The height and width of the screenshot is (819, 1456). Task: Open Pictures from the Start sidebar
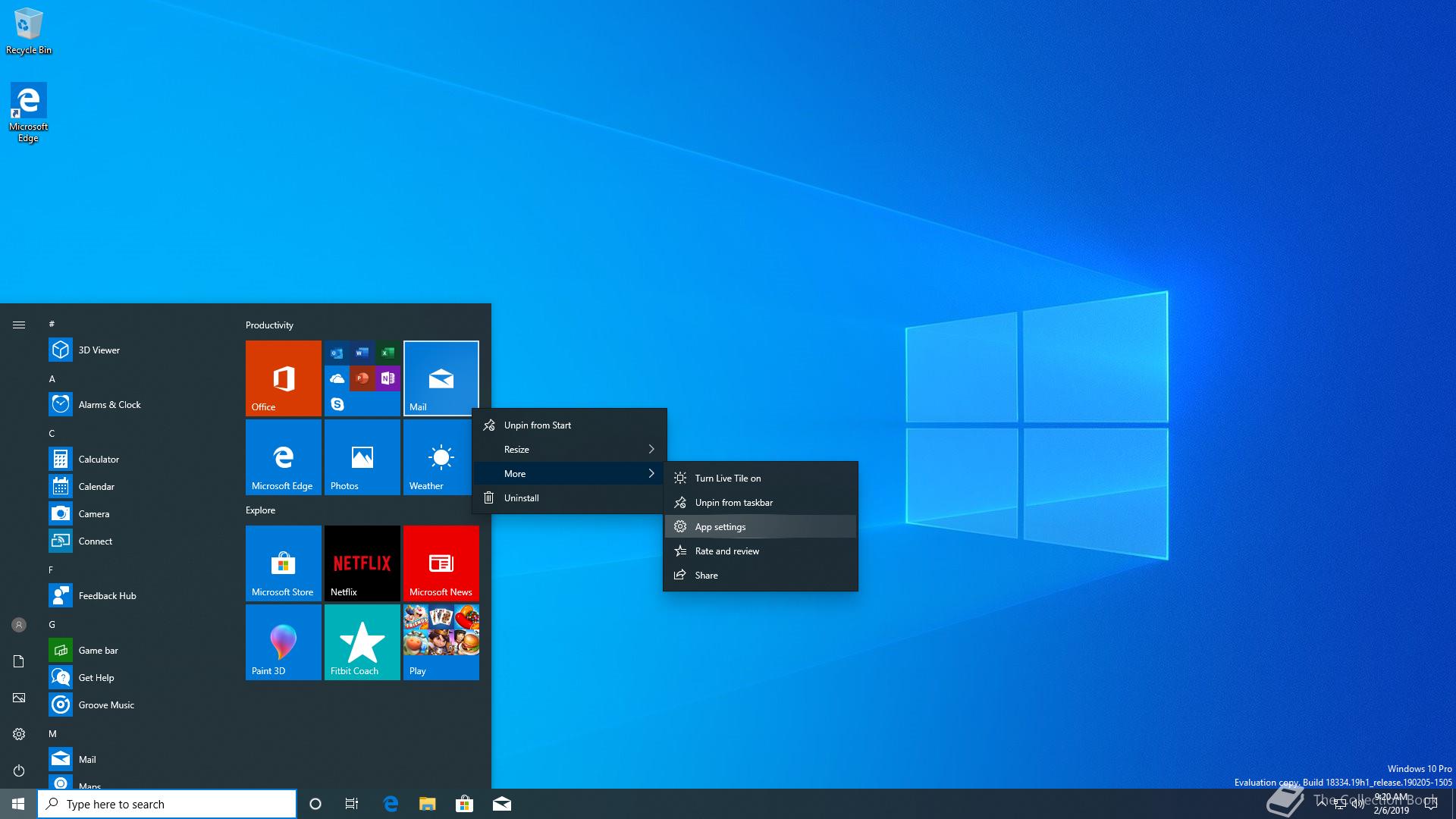(19, 698)
